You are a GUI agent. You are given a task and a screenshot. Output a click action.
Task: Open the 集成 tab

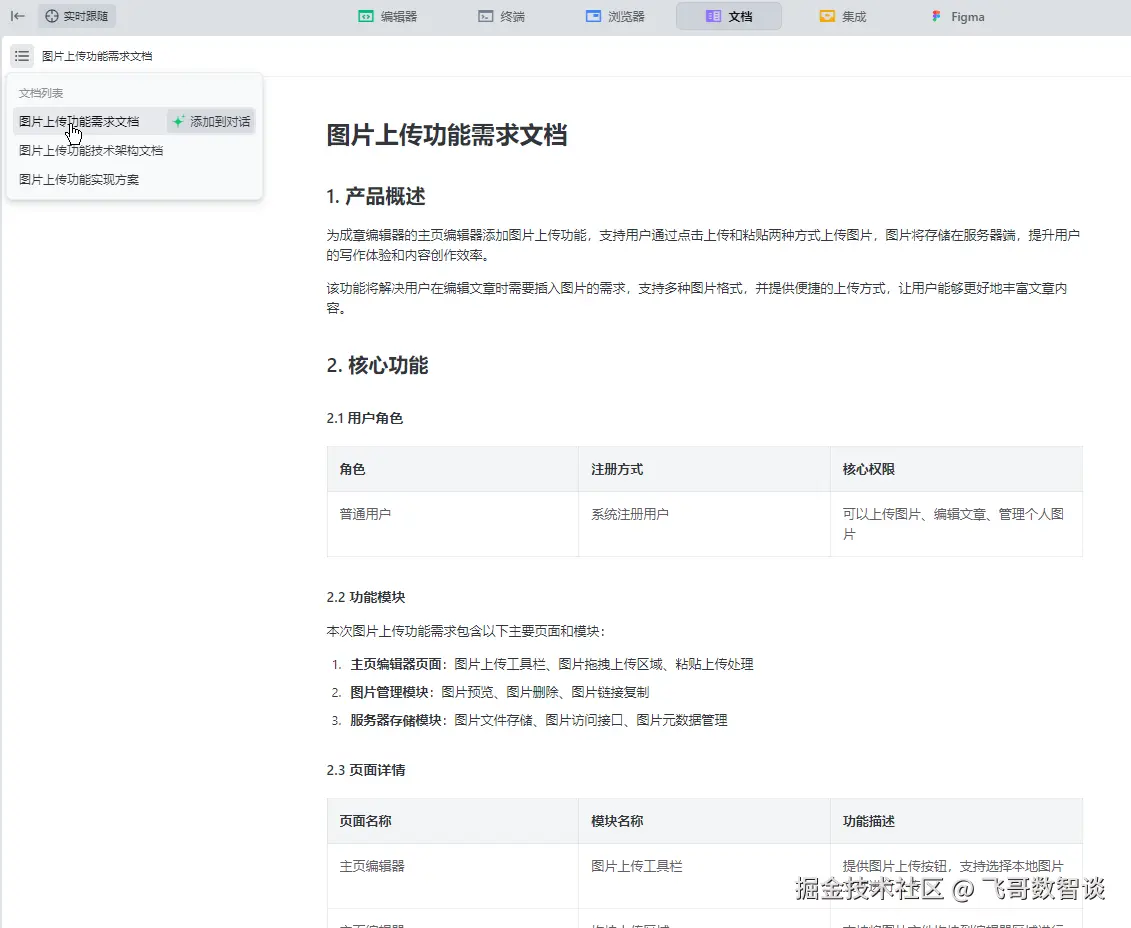842,16
